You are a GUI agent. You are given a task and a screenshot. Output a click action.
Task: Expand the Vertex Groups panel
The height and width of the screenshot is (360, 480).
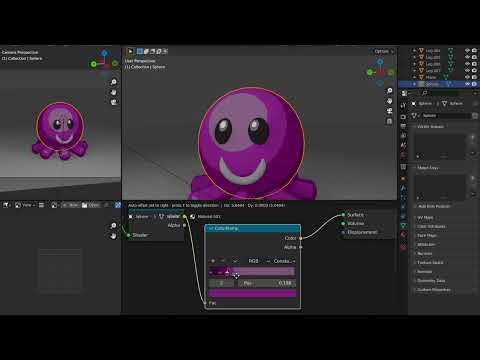click(430, 127)
